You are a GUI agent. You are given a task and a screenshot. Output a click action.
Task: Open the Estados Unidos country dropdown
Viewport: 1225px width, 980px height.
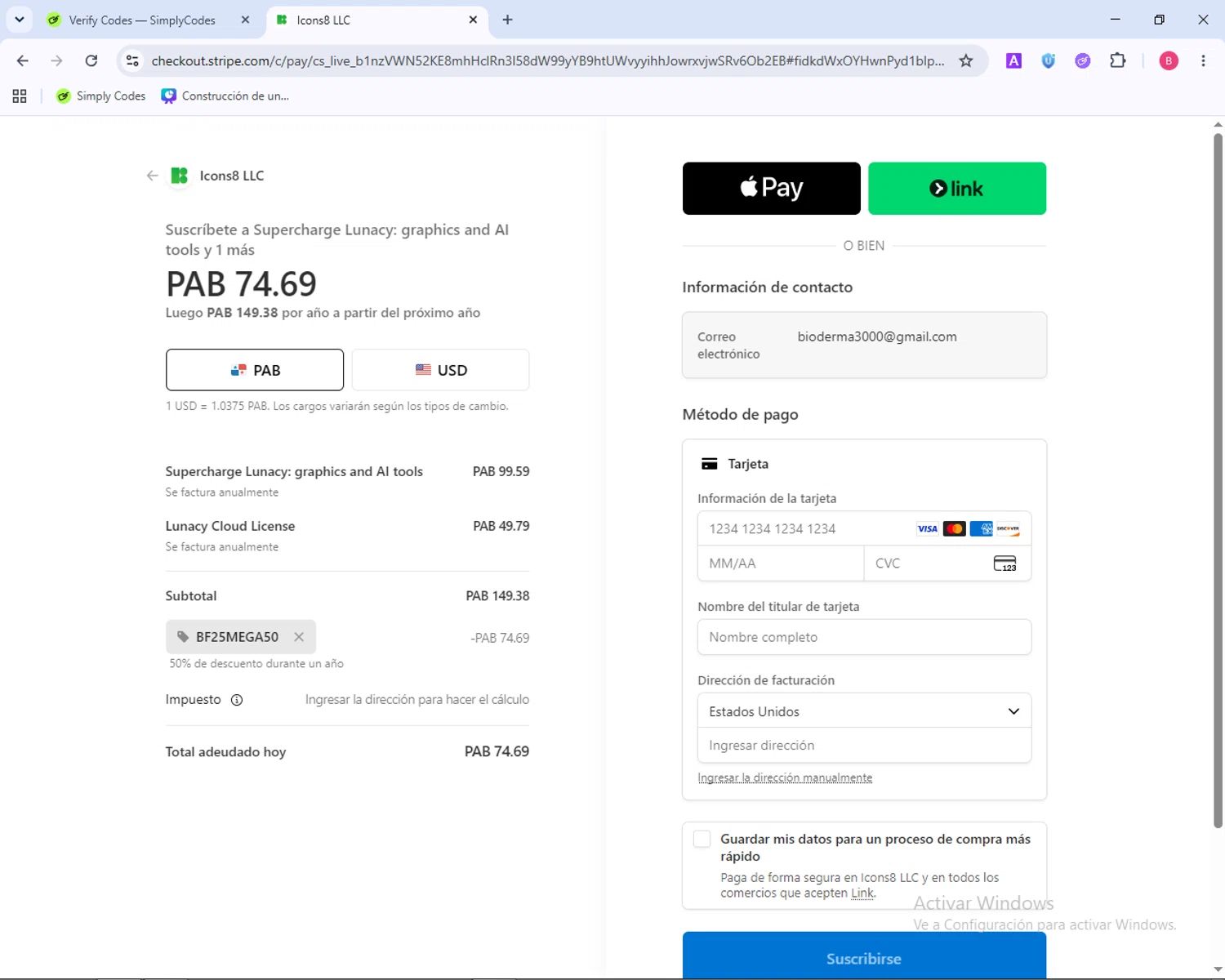tap(865, 711)
